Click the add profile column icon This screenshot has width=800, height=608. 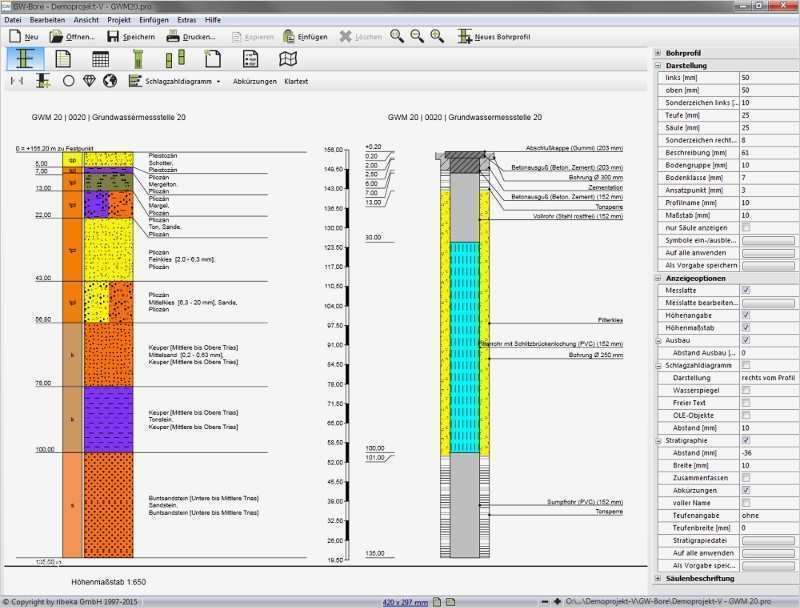tap(43, 81)
